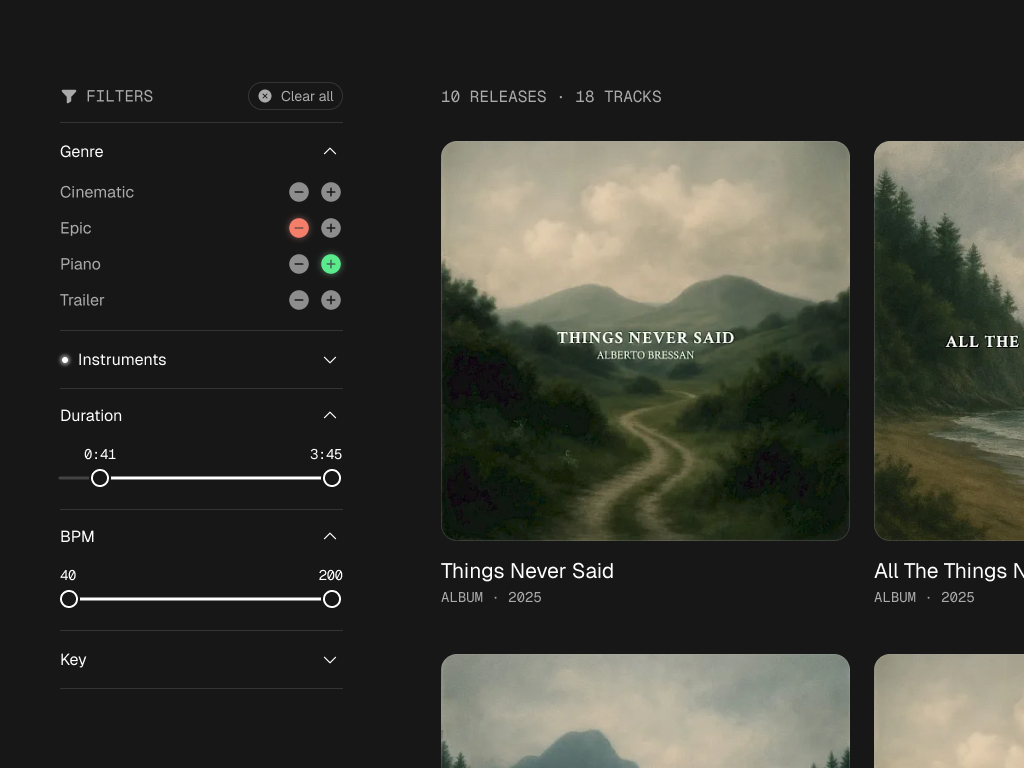Image resolution: width=1024 pixels, height=768 pixels.
Task: Click the Clear all filters button
Action: (x=295, y=96)
